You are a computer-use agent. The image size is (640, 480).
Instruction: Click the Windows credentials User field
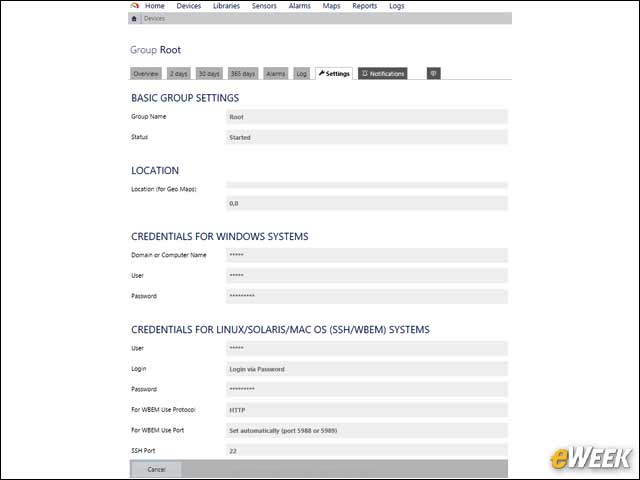[x=367, y=276]
